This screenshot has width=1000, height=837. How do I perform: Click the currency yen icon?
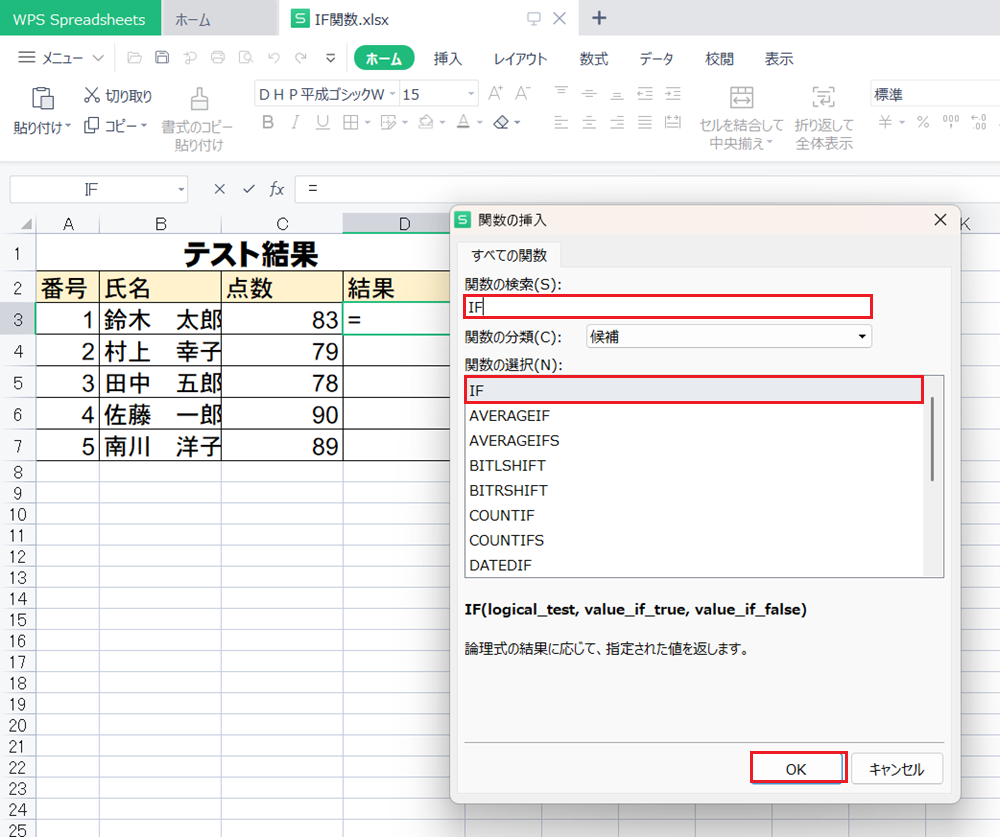pyautogui.click(x=885, y=122)
